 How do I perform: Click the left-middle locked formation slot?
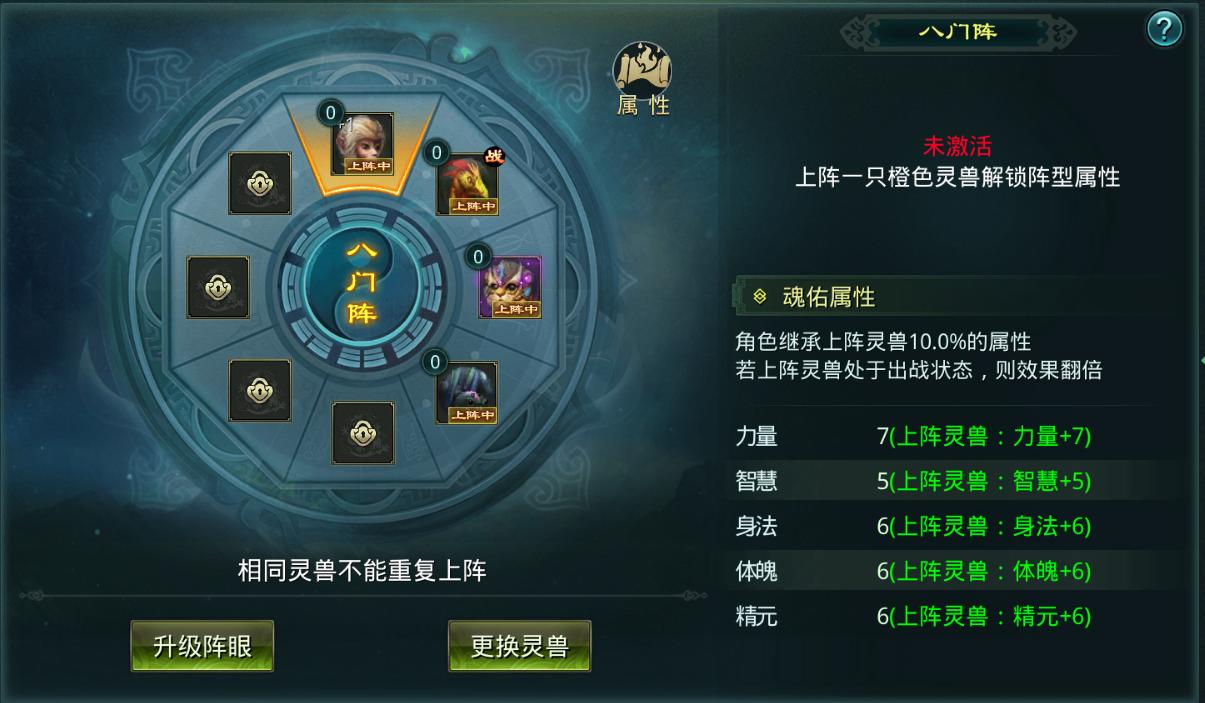point(218,288)
